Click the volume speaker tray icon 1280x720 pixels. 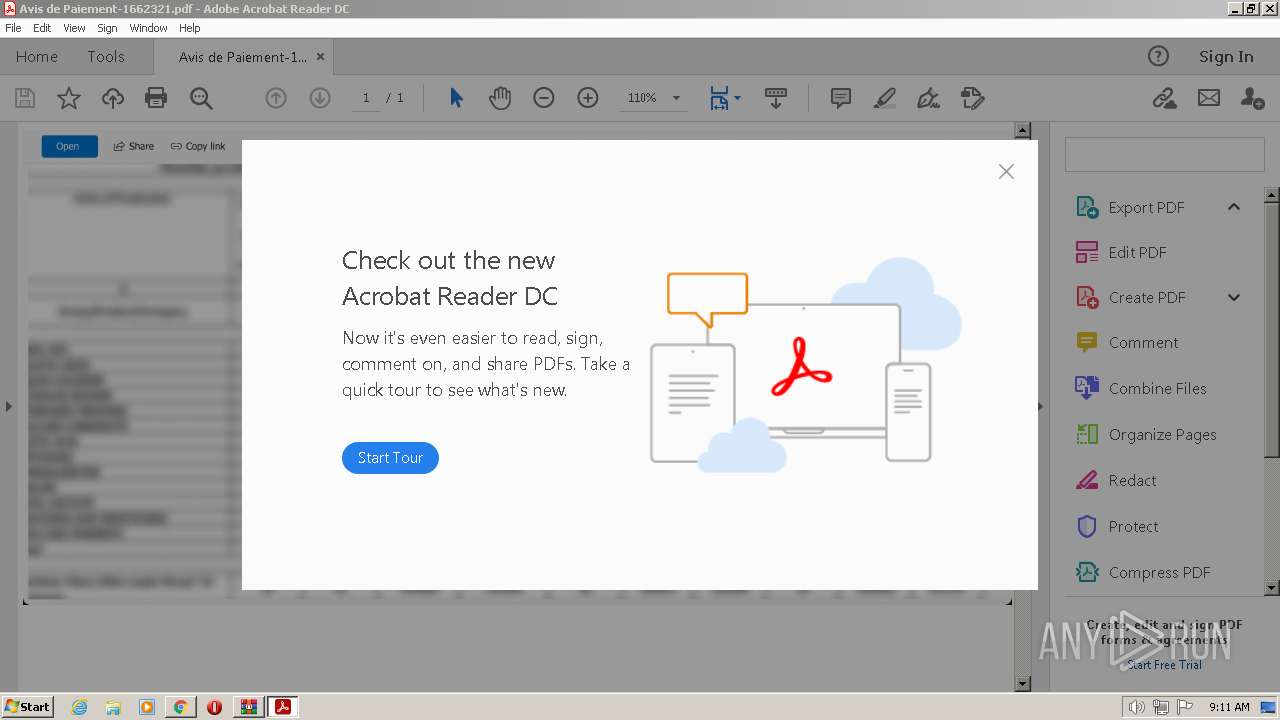1136,707
